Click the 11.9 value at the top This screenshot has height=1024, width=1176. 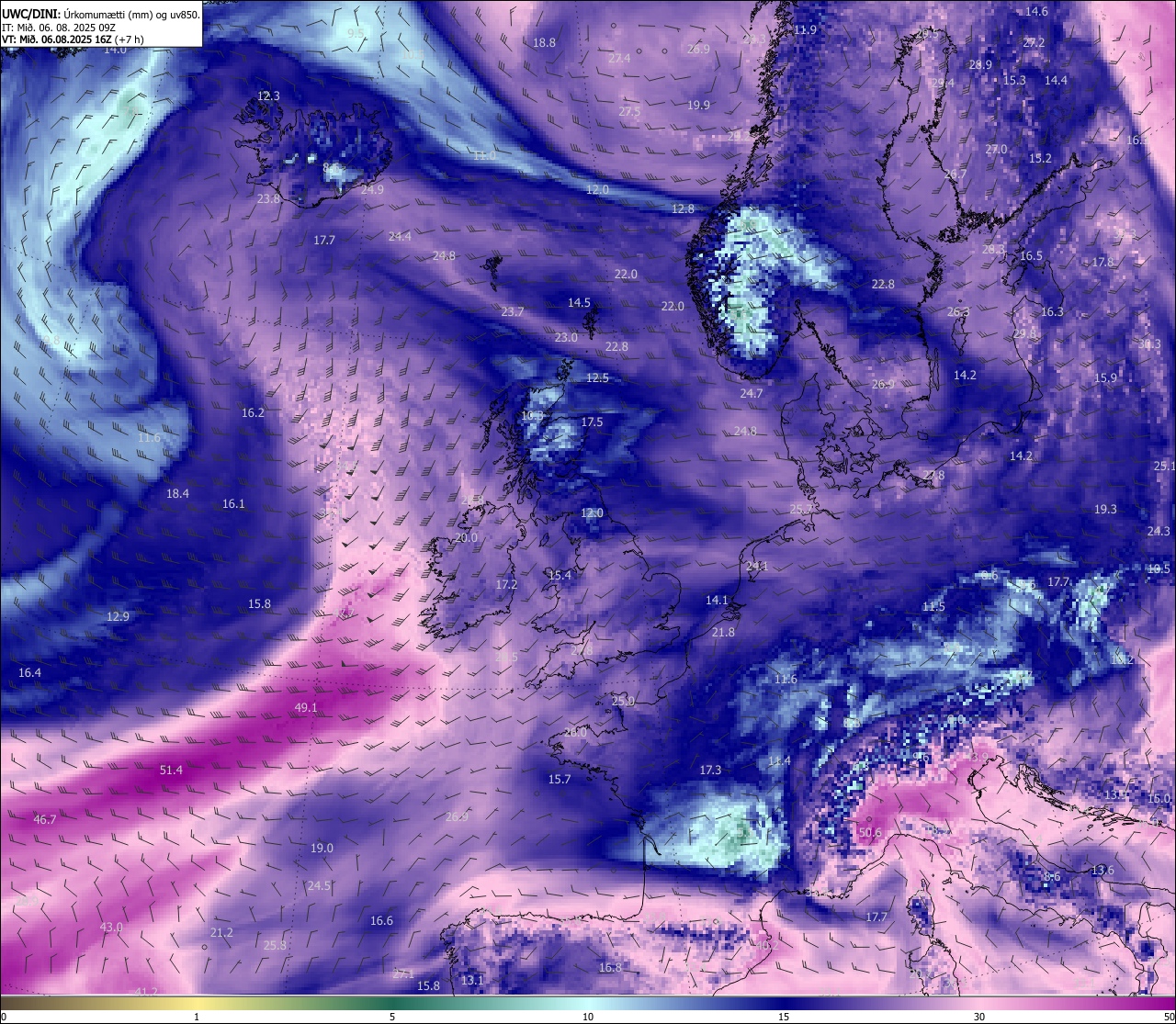(805, 29)
